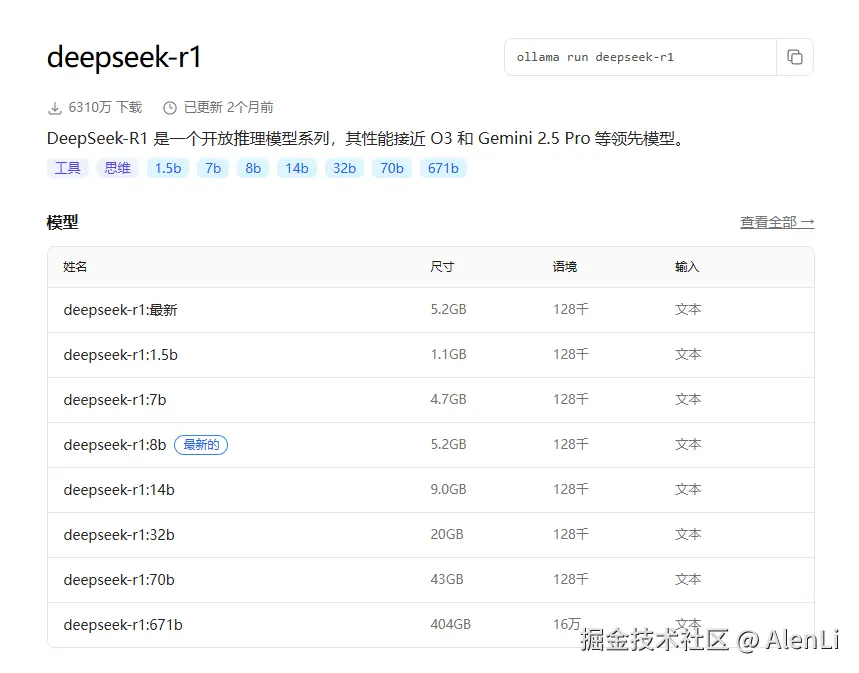Open deepseek-r1:14b model row

431,489
